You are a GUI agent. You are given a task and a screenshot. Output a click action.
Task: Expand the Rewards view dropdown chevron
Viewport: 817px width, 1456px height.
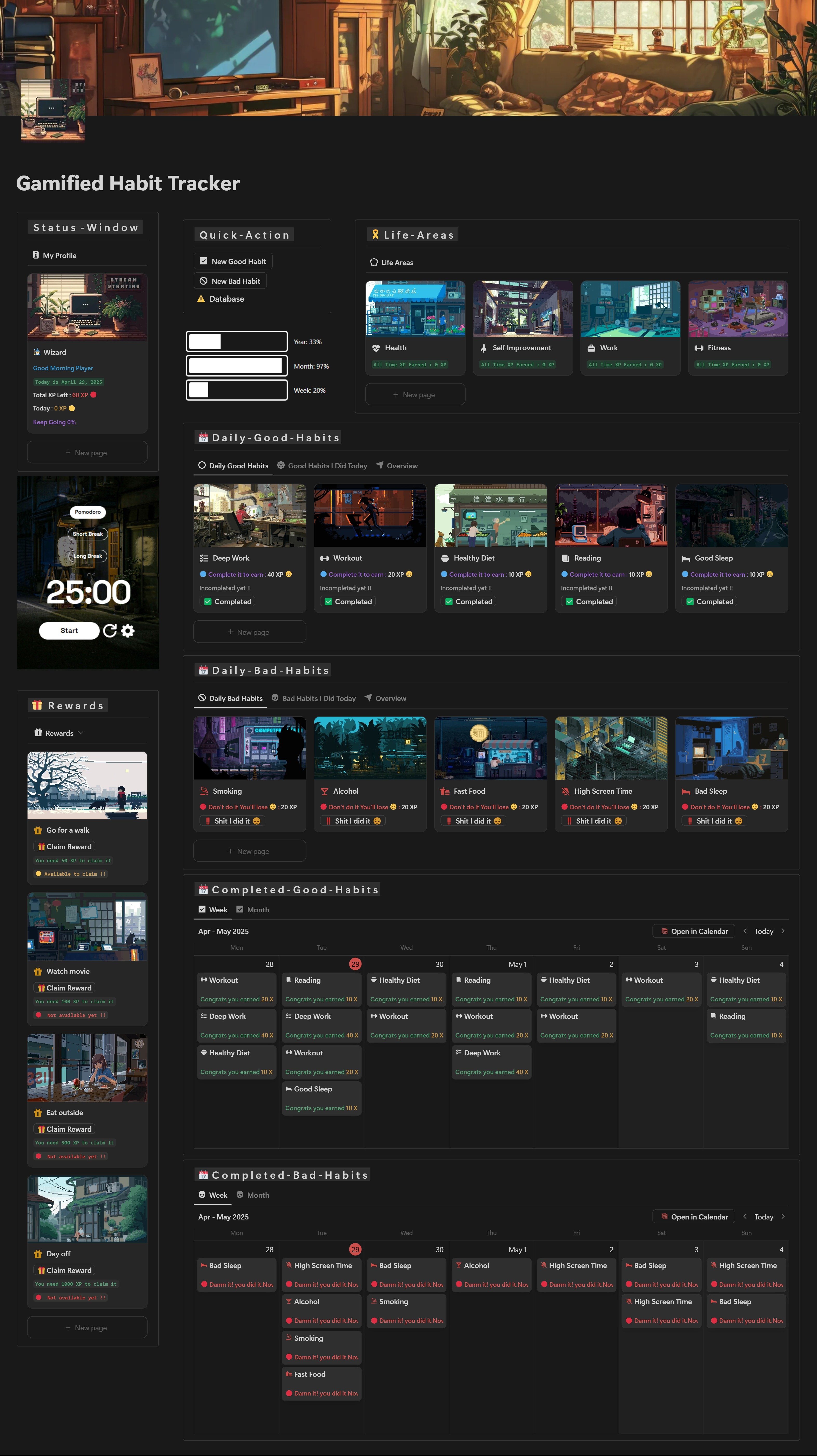pos(81,733)
